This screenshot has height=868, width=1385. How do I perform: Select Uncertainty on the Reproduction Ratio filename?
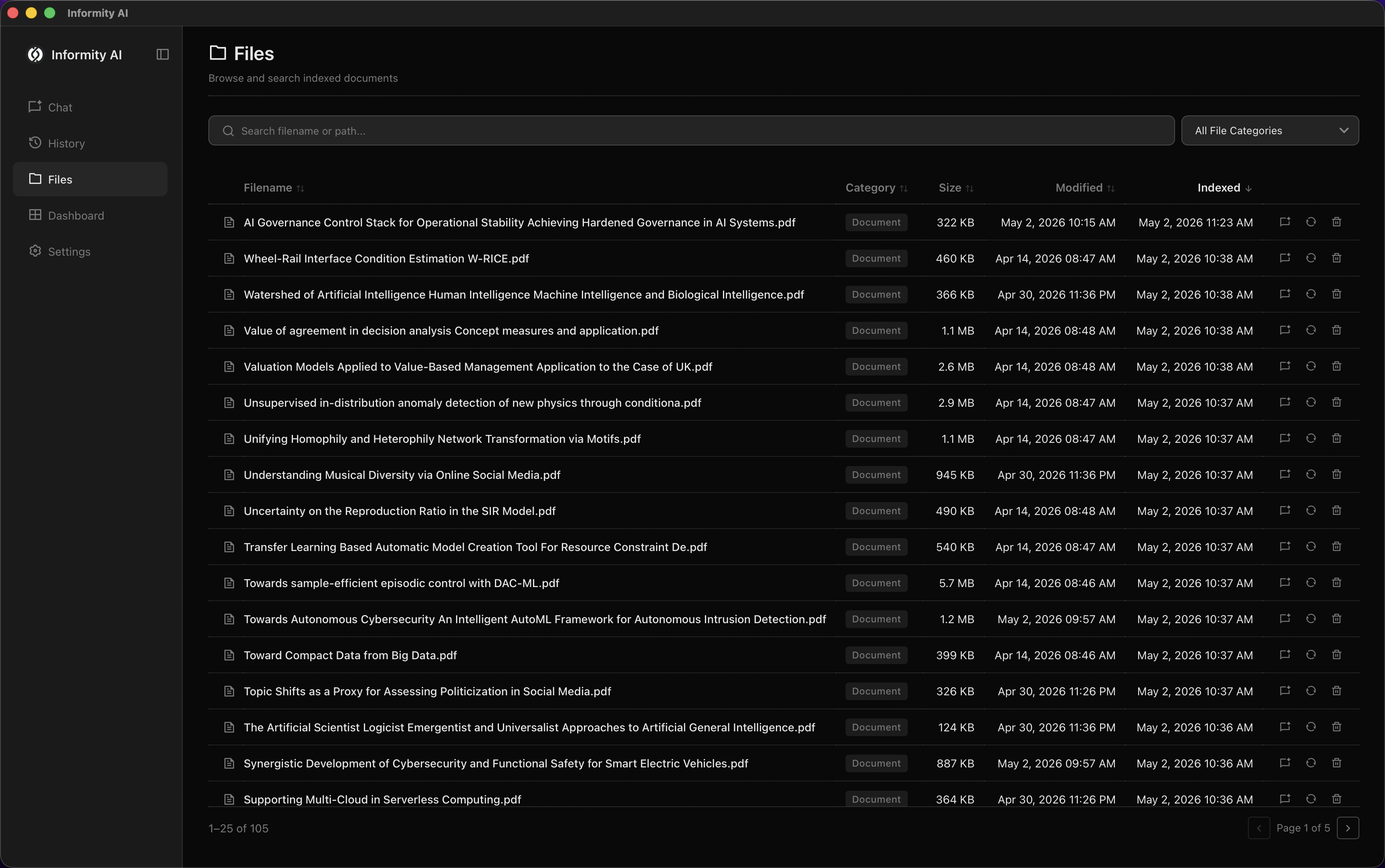(x=400, y=511)
